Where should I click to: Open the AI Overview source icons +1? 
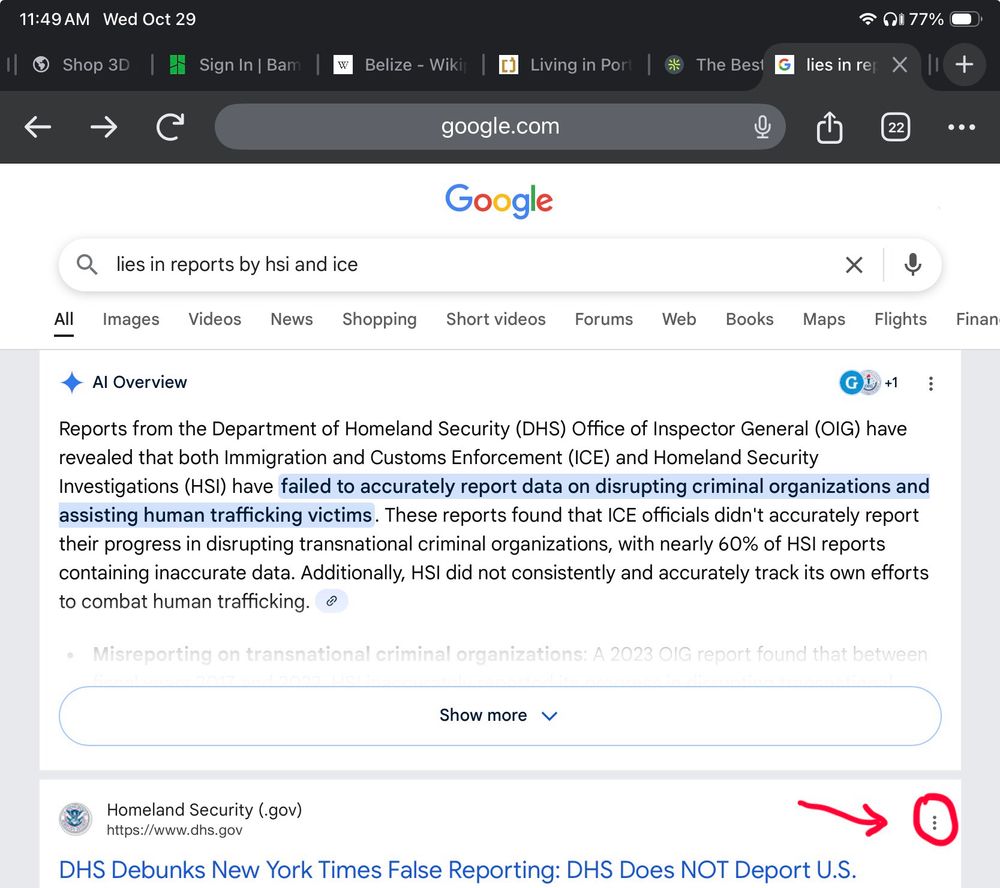point(869,383)
